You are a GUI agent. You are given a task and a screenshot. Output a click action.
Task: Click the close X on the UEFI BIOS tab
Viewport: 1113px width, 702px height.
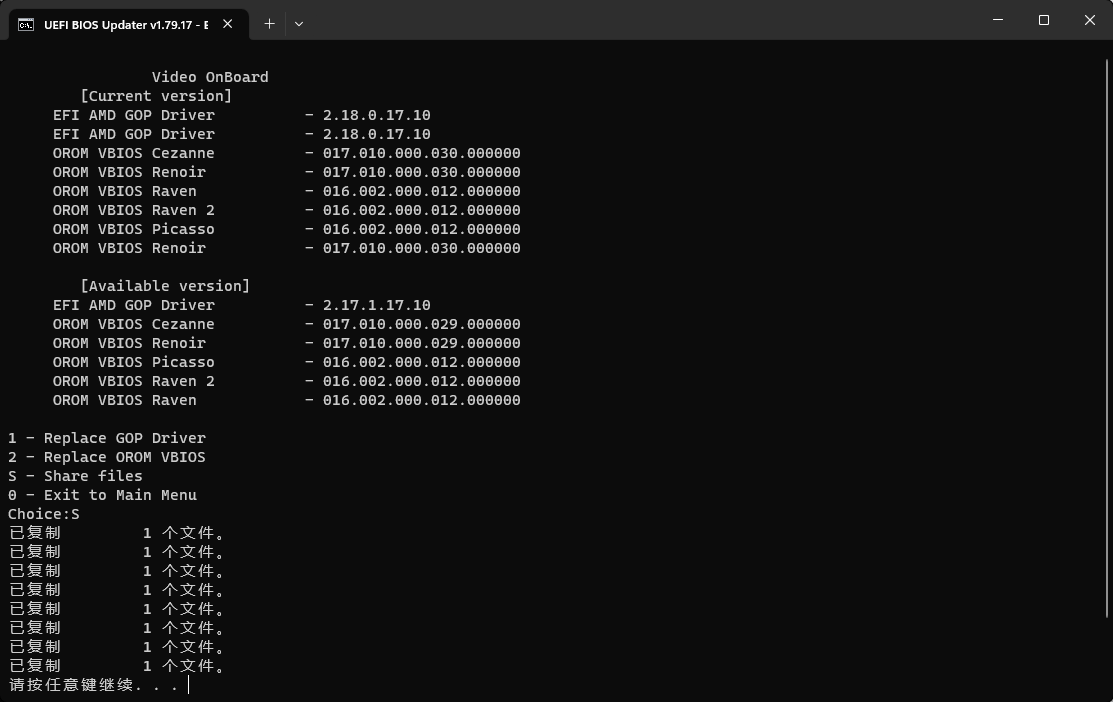click(x=226, y=23)
